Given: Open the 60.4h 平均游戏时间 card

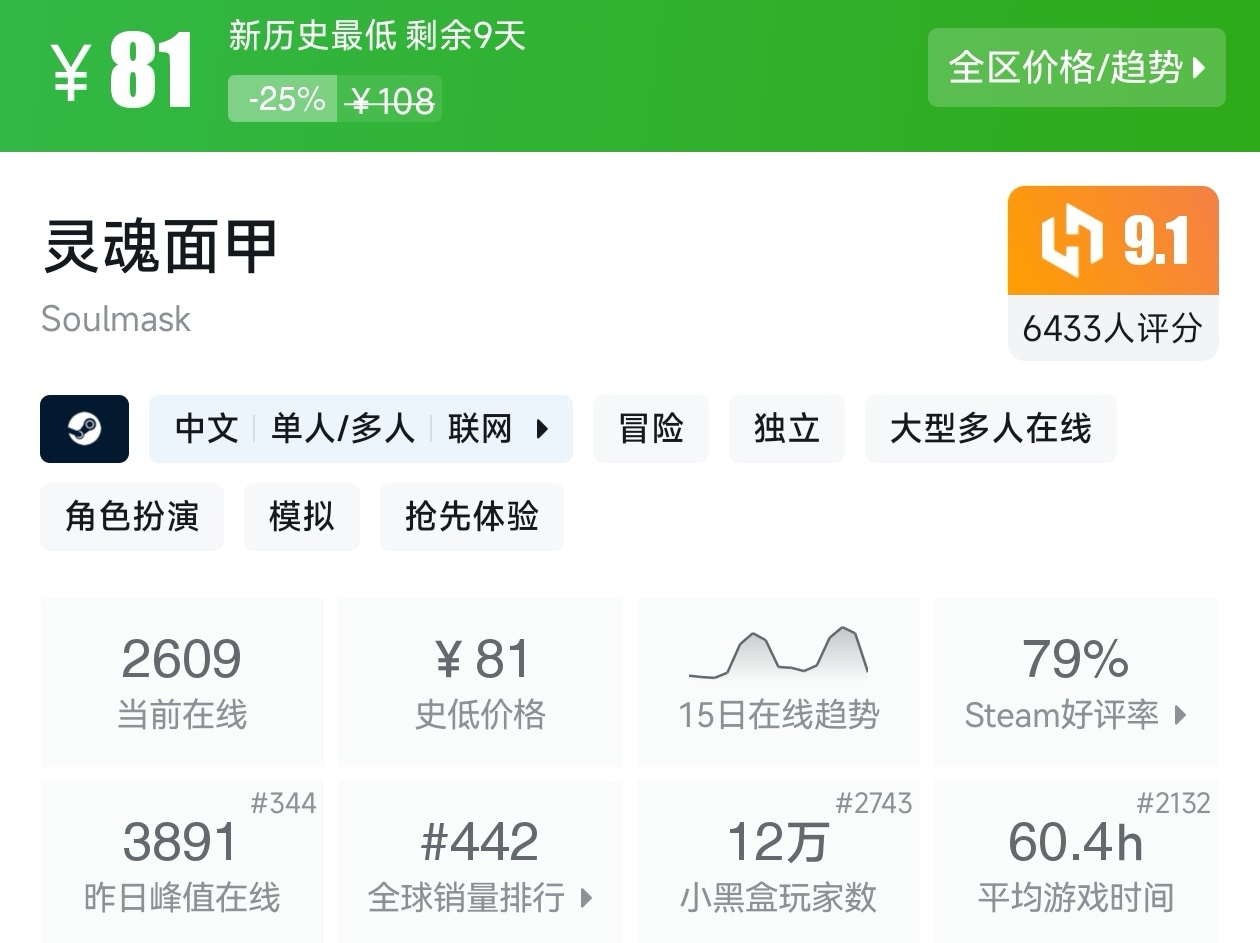Looking at the screenshot, I should (1076, 862).
